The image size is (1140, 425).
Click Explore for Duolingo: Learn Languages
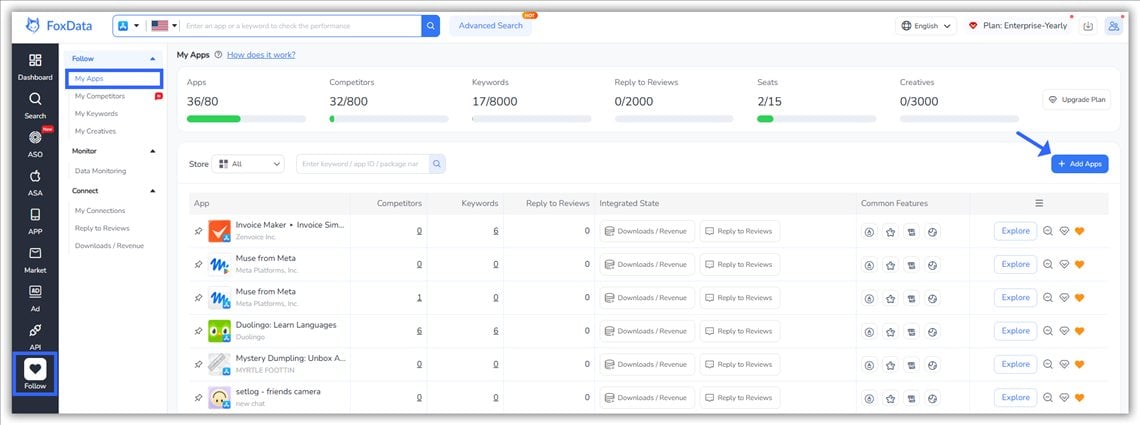point(1015,331)
